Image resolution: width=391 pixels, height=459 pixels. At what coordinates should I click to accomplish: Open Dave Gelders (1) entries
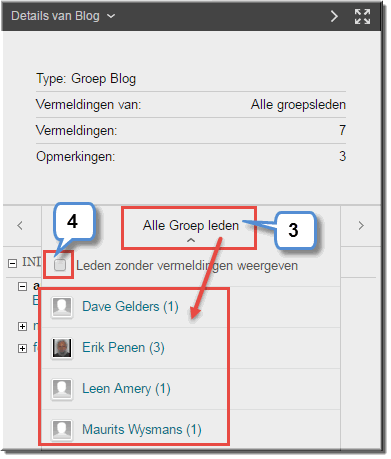(x=130, y=306)
